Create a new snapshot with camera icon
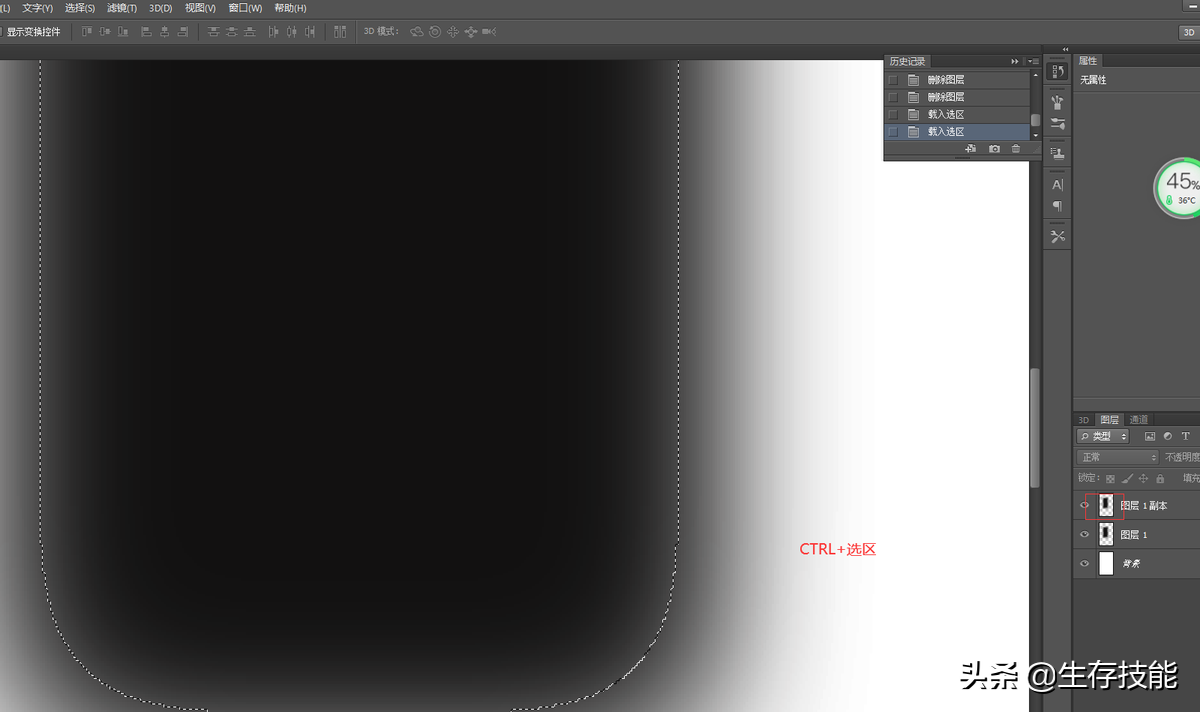The height and width of the screenshot is (712, 1200). coord(994,149)
